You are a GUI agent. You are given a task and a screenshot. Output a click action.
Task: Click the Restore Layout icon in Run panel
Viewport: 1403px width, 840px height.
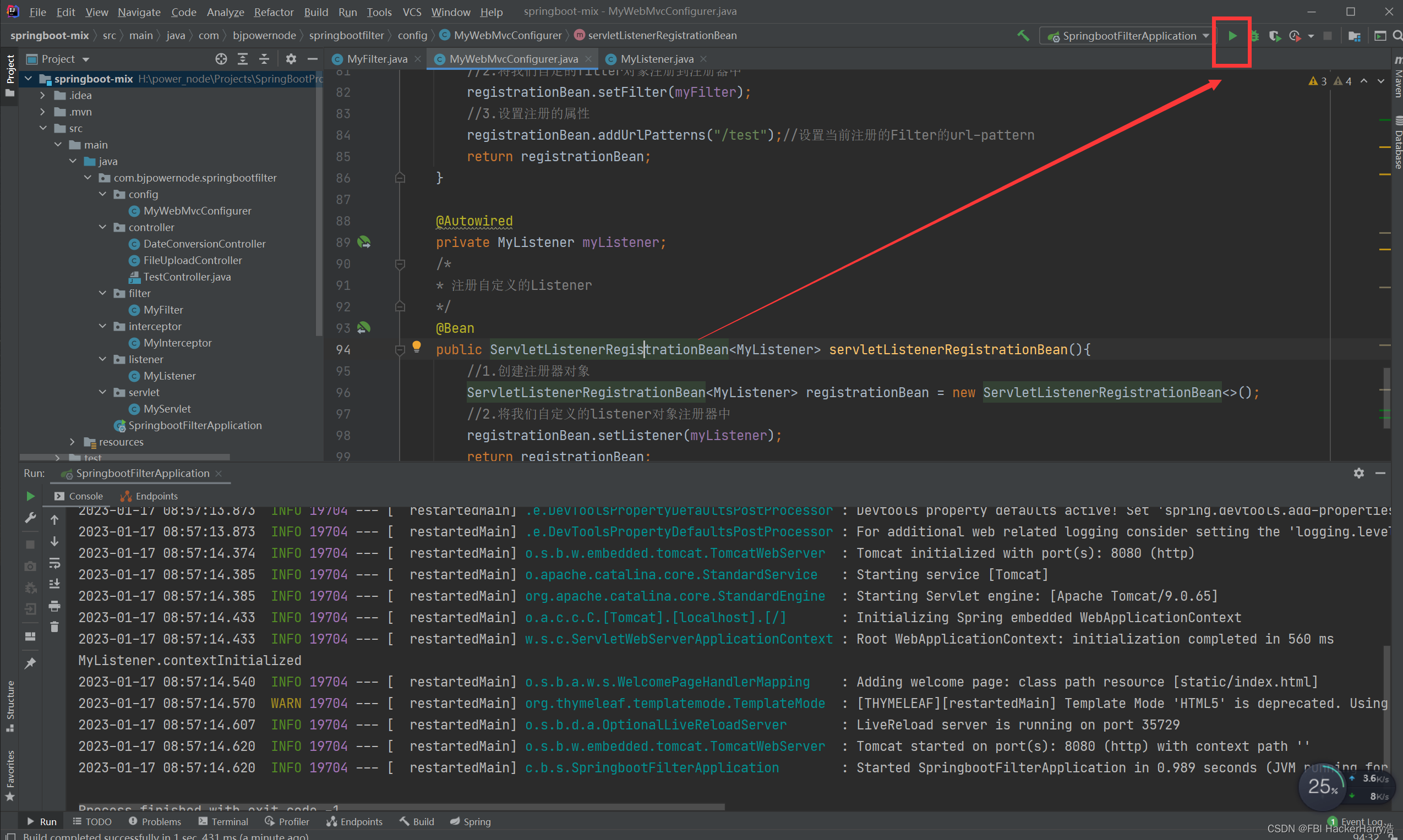(31, 636)
